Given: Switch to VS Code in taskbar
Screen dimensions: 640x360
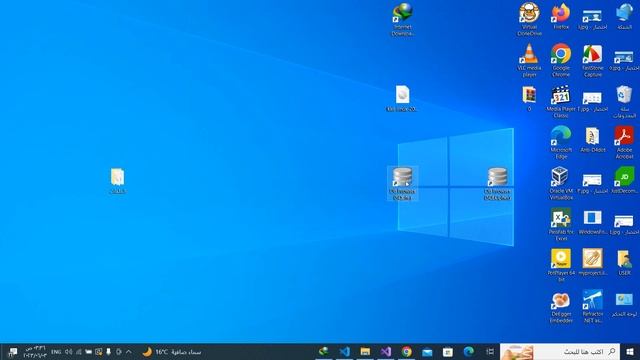Looking at the screenshot, I should click(344, 351).
